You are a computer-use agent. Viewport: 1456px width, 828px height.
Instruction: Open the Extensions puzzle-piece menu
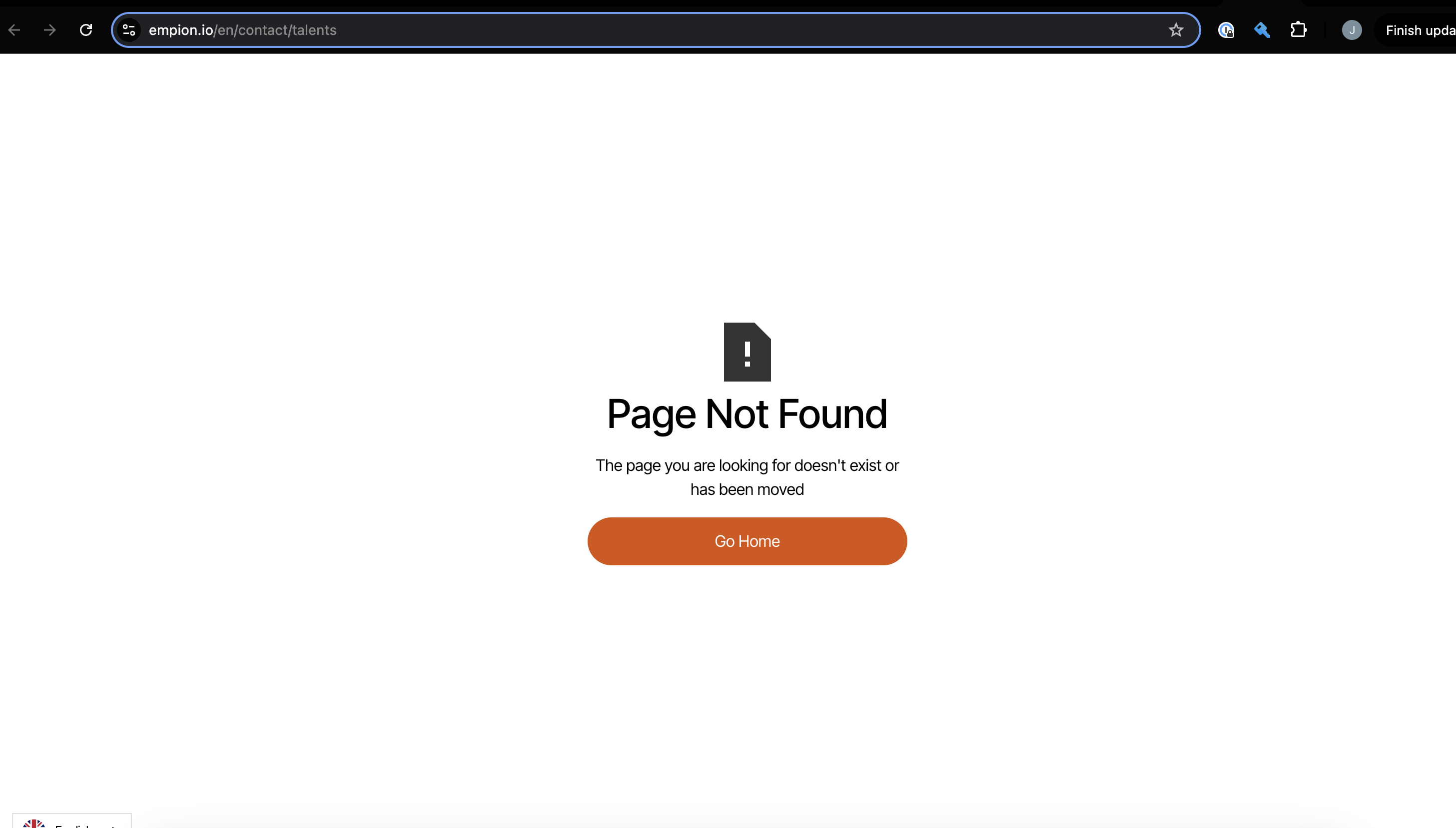[x=1298, y=30]
